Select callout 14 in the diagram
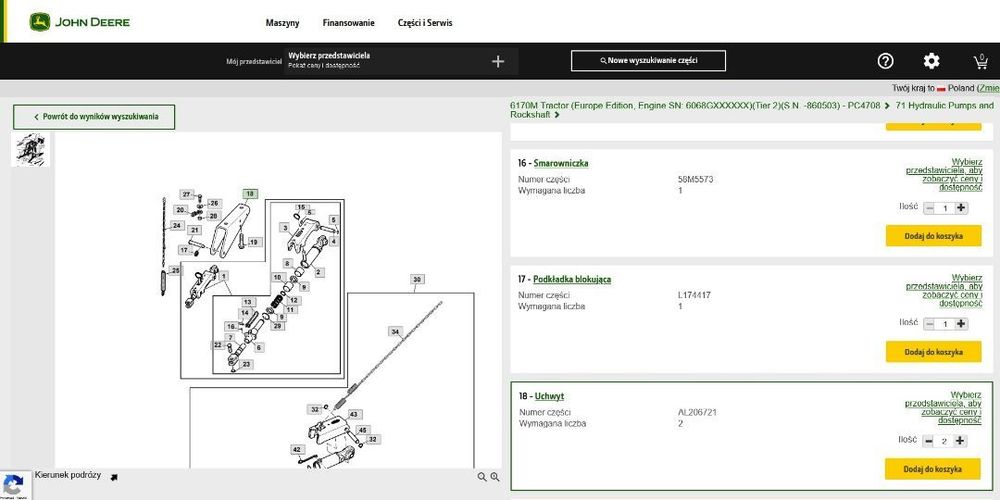Screen dimensions: 1000x500 (244, 313)
